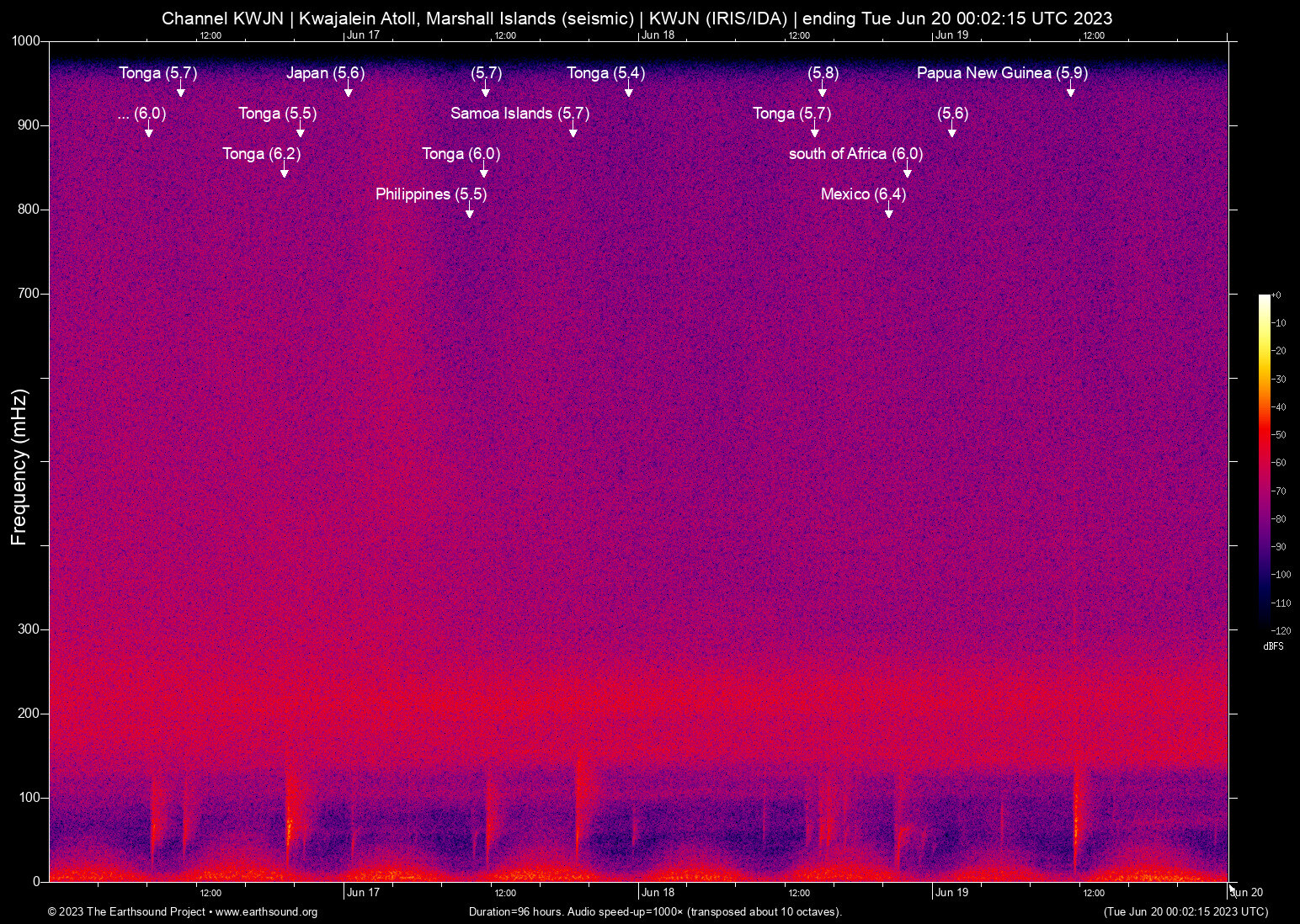Select the Tonga (5.4) marker near Jun 18
The image size is (1300, 924).
click(x=629, y=92)
